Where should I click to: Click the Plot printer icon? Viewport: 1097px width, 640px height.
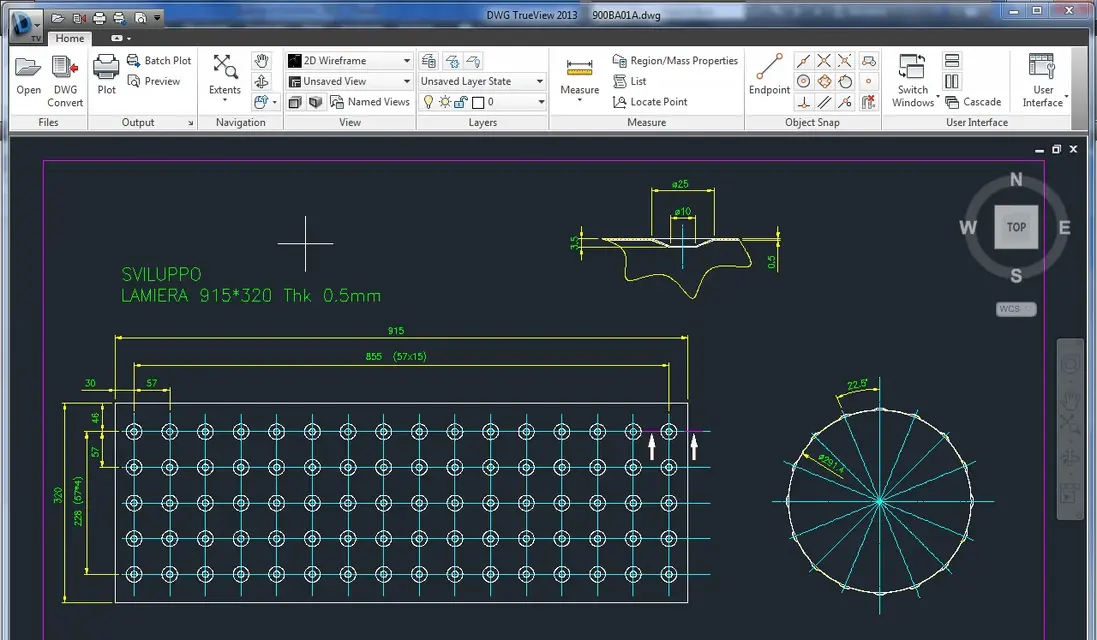click(106, 67)
